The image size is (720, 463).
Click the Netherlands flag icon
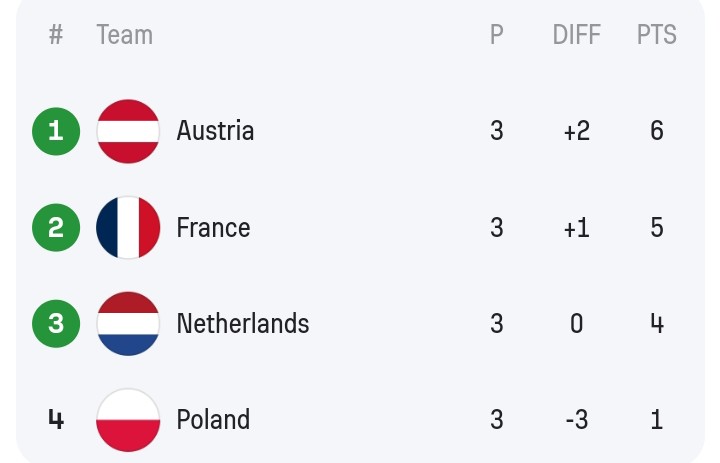[128, 324]
